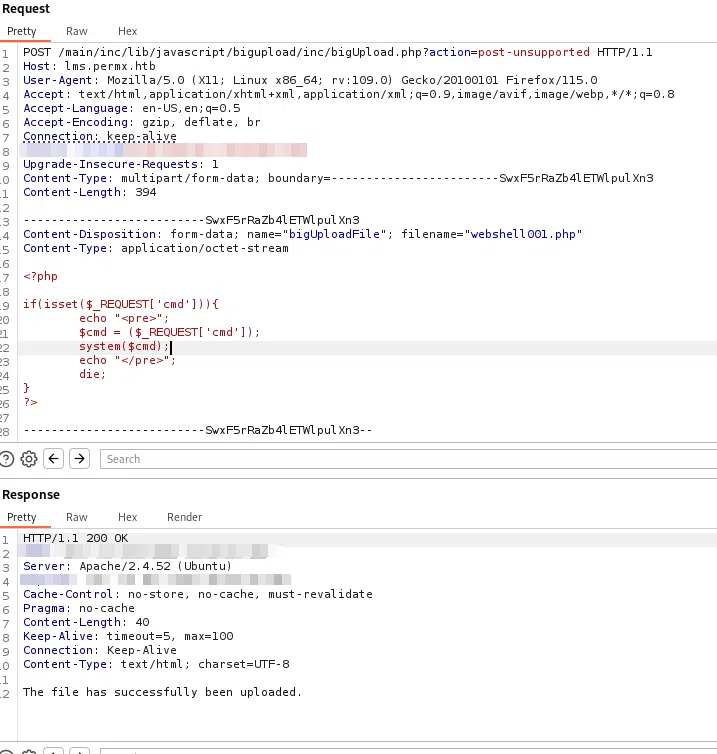Click the 'Connection: keep-alive' request header
This screenshot has height=754, width=717.
coord(100,136)
